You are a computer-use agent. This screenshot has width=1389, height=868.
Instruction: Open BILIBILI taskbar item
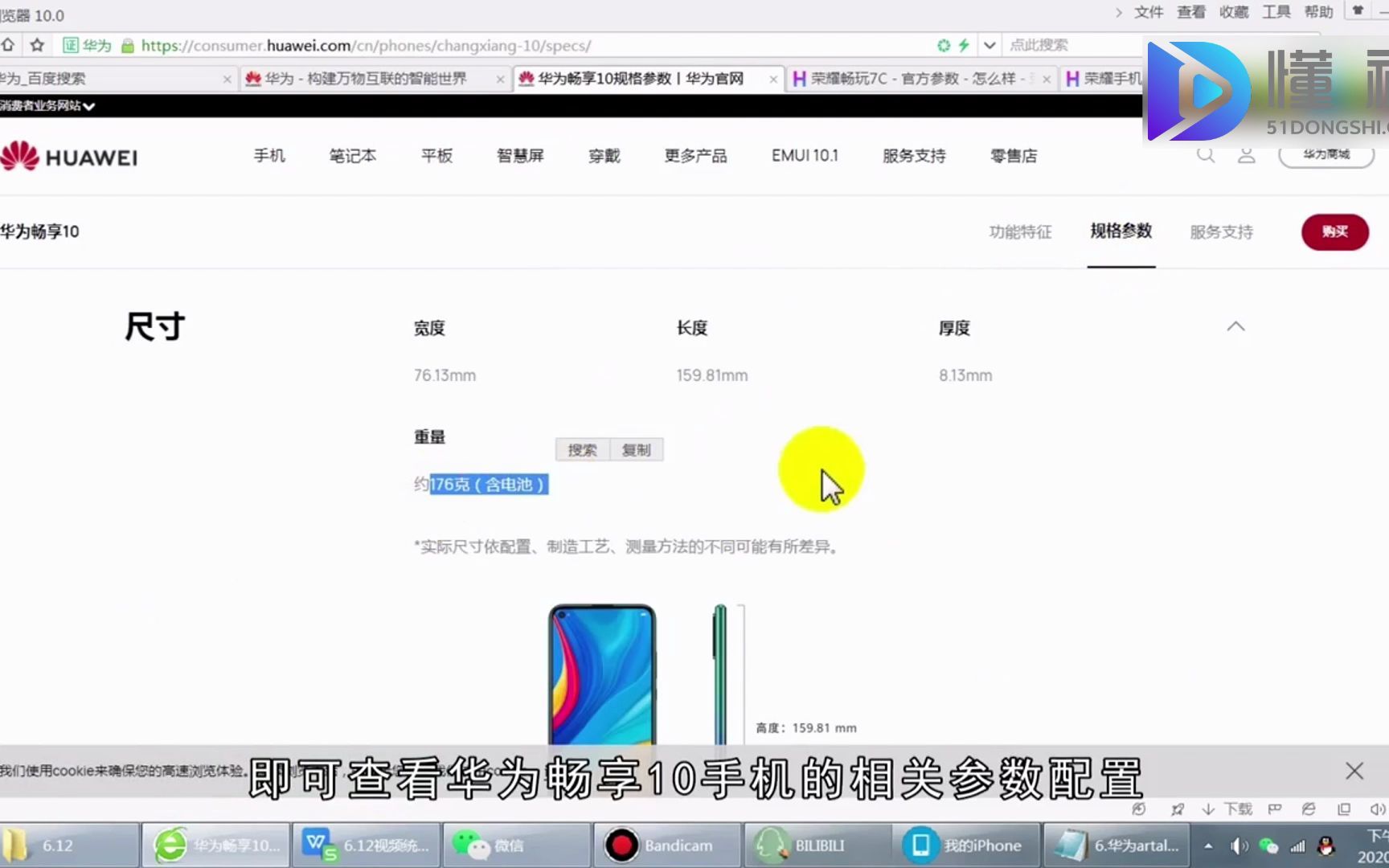817,845
